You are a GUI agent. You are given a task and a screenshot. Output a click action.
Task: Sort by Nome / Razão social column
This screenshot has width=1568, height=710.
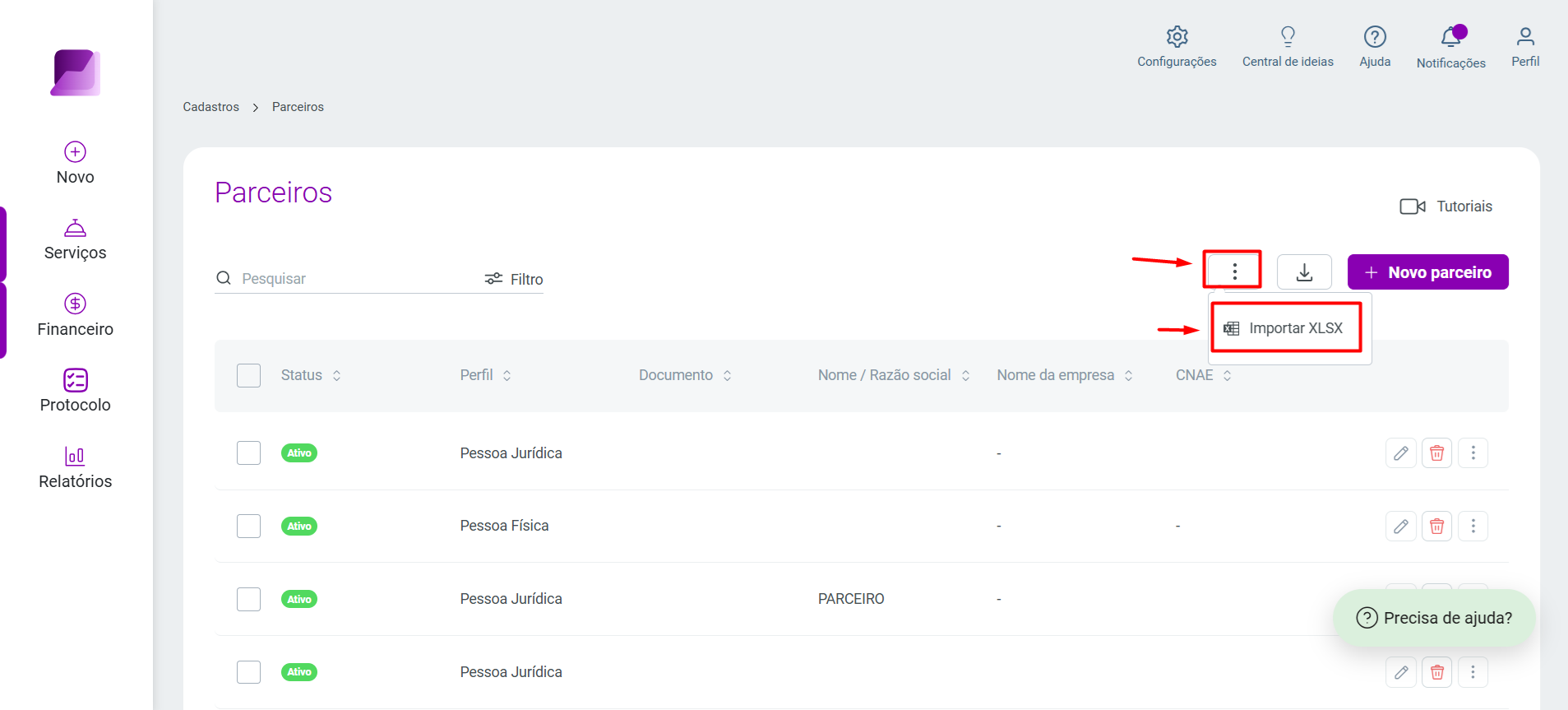[x=894, y=375]
